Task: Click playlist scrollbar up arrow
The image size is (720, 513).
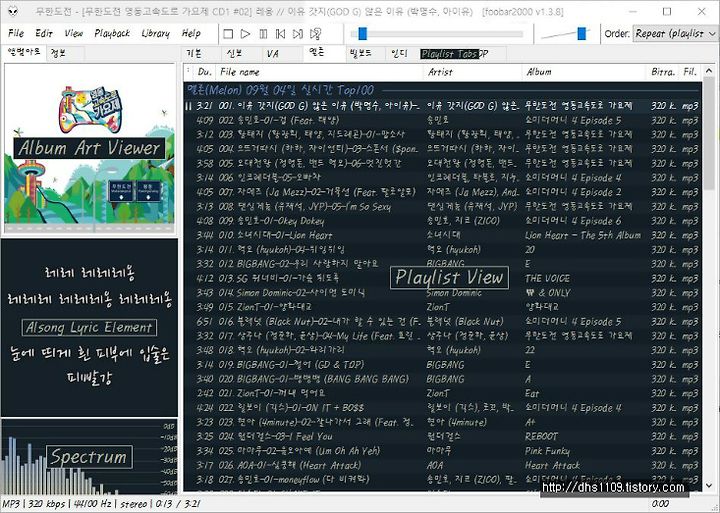Action: pyautogui.click(x=709, y=71)
